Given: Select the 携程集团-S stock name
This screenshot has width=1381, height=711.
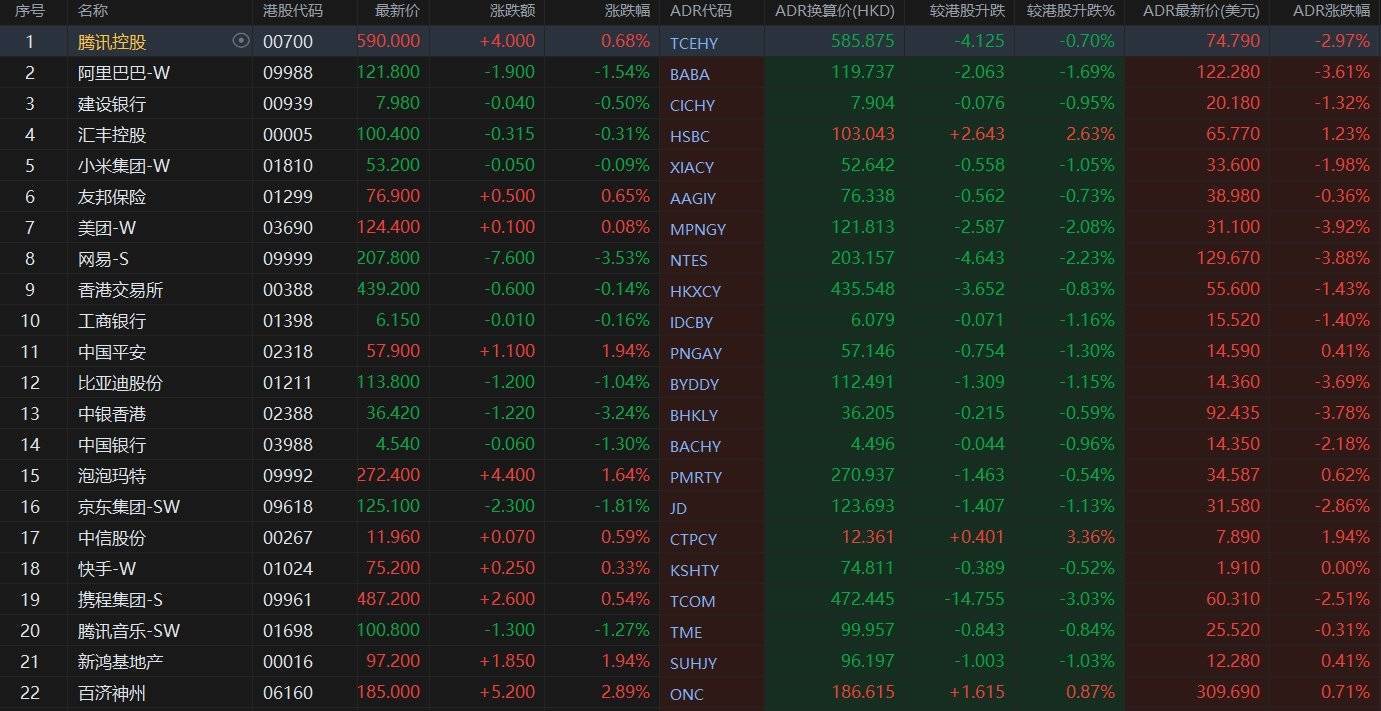Looking at the screenshot, I should coord(120,600).
